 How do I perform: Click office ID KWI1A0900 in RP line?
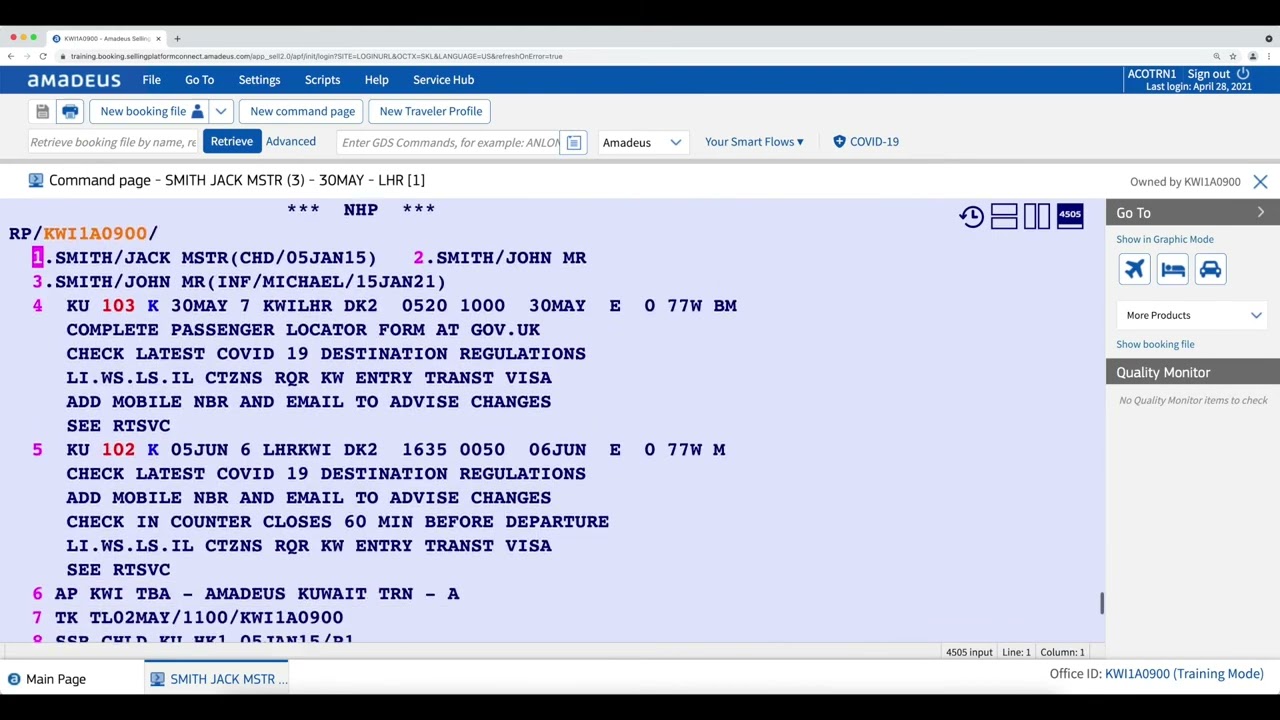pos(95,234)
